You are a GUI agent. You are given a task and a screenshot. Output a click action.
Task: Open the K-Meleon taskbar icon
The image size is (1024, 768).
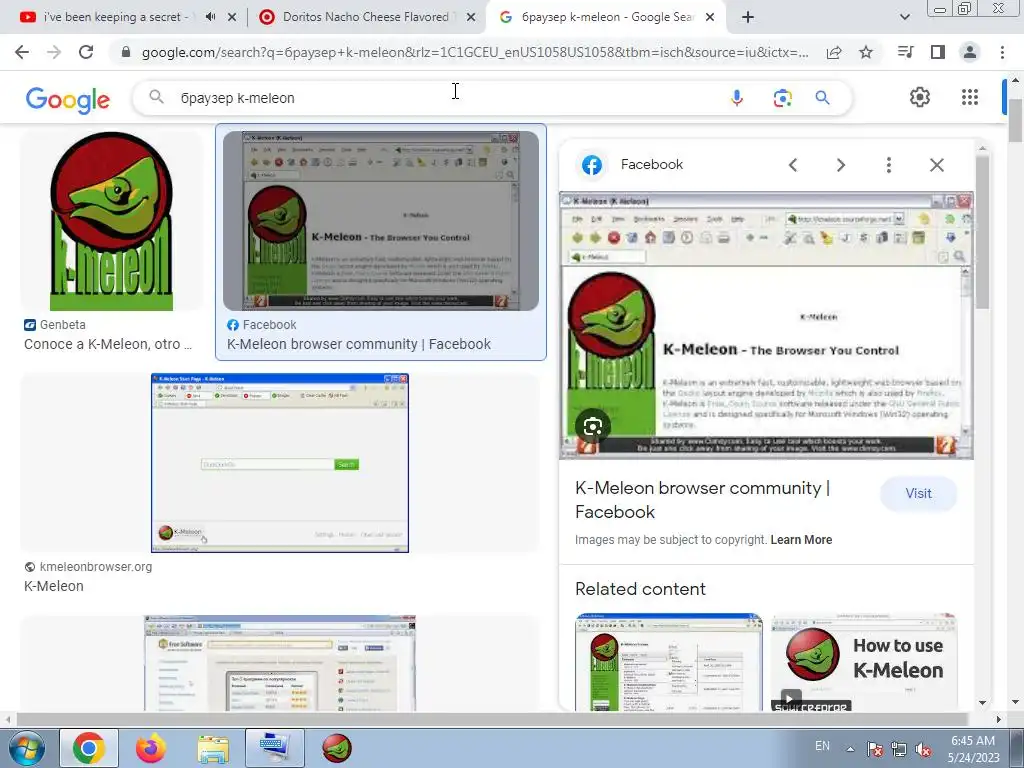click(x=337, y=748)
